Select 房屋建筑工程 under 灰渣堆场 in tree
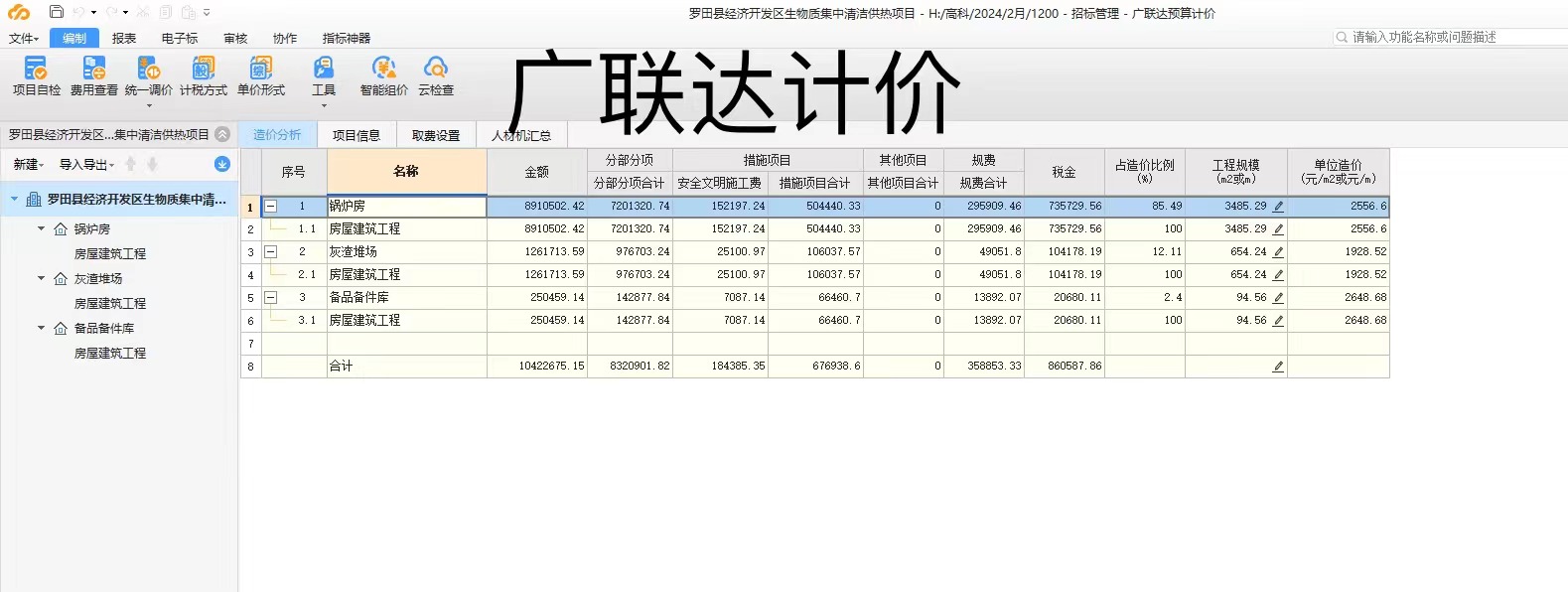Viewport: 1568px width, 592px height. [110, 303]
